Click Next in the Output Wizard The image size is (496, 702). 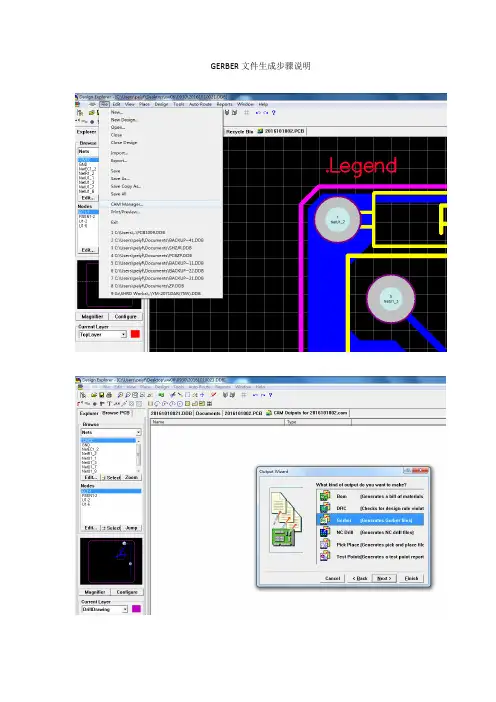(x=384, y=578)
